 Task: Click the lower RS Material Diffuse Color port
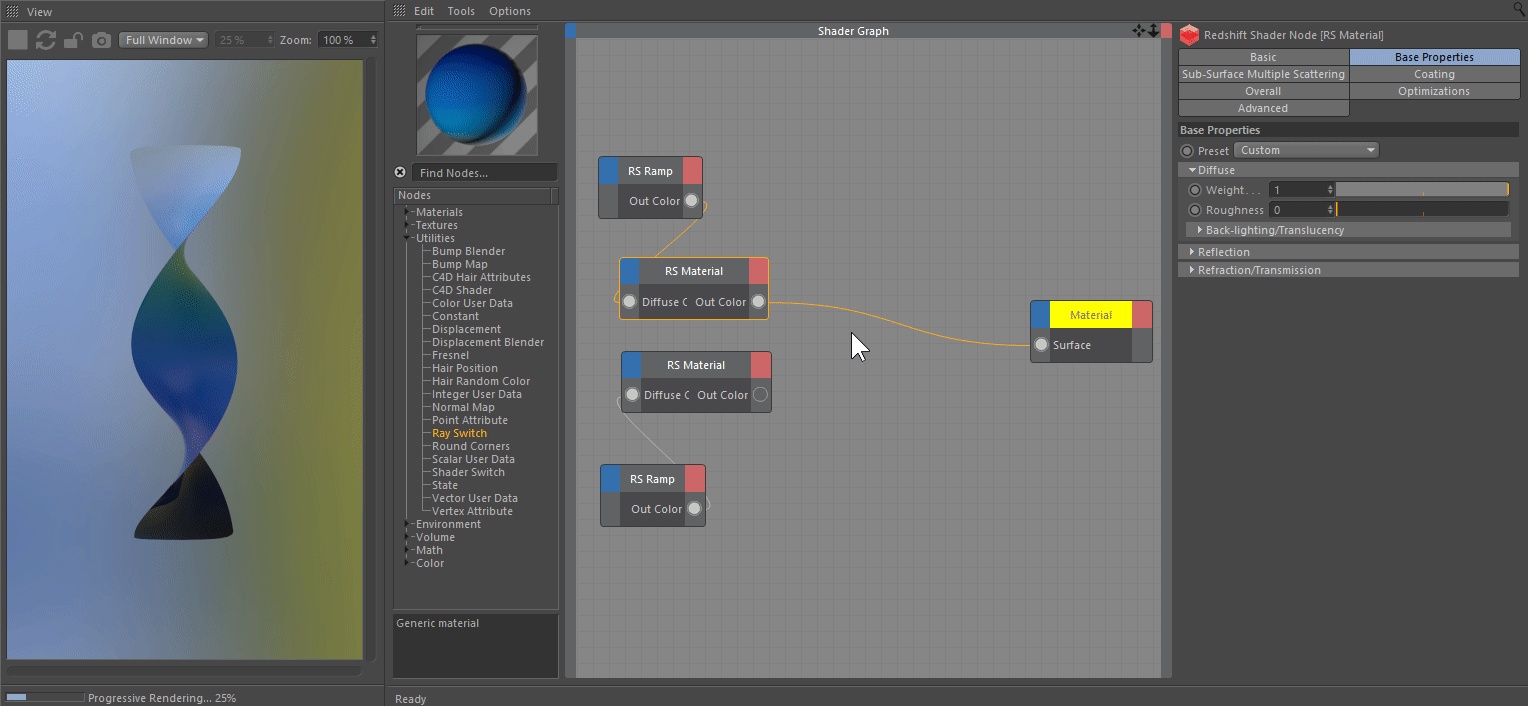(632, 395)
